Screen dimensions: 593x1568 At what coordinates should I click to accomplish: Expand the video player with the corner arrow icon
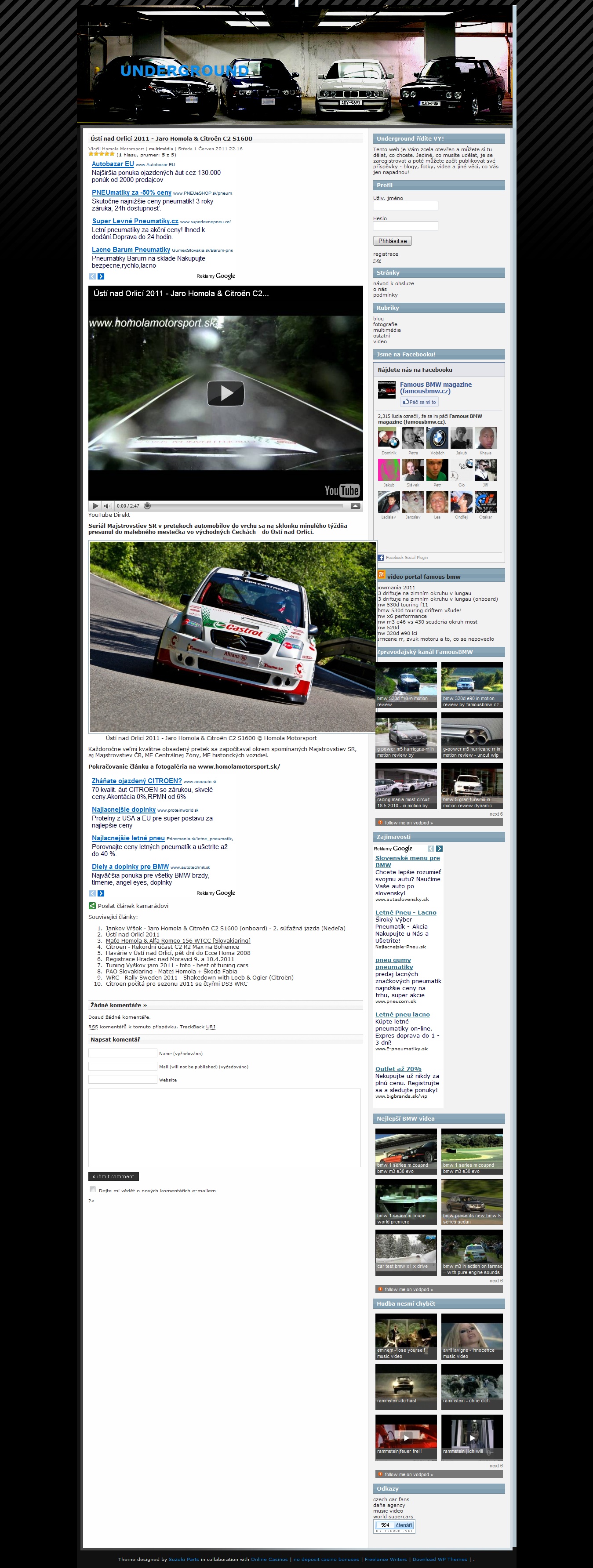tap(356, 506)
